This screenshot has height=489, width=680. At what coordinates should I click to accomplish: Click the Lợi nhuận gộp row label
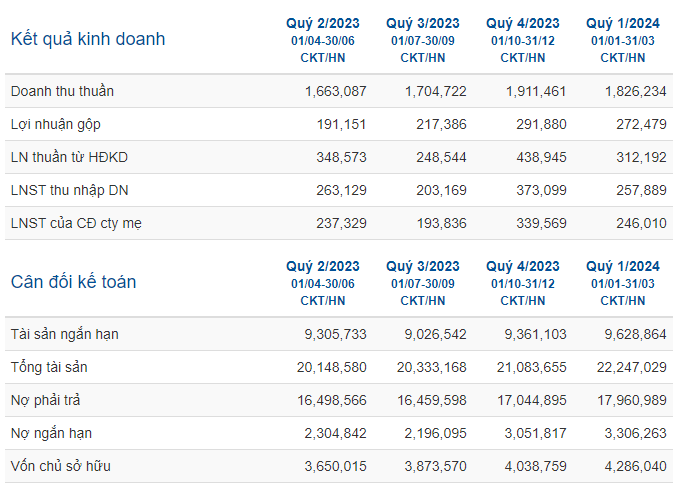pos(56,124)
